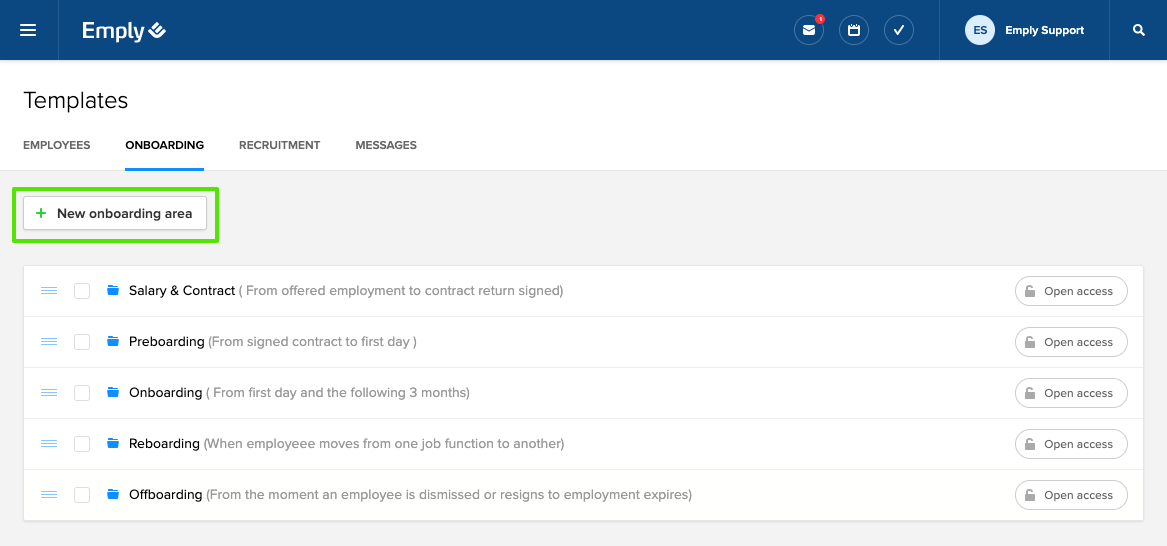1167x546 pixels.
Task: Check the Offboarding row checkbox
Action: coord(82,495)
